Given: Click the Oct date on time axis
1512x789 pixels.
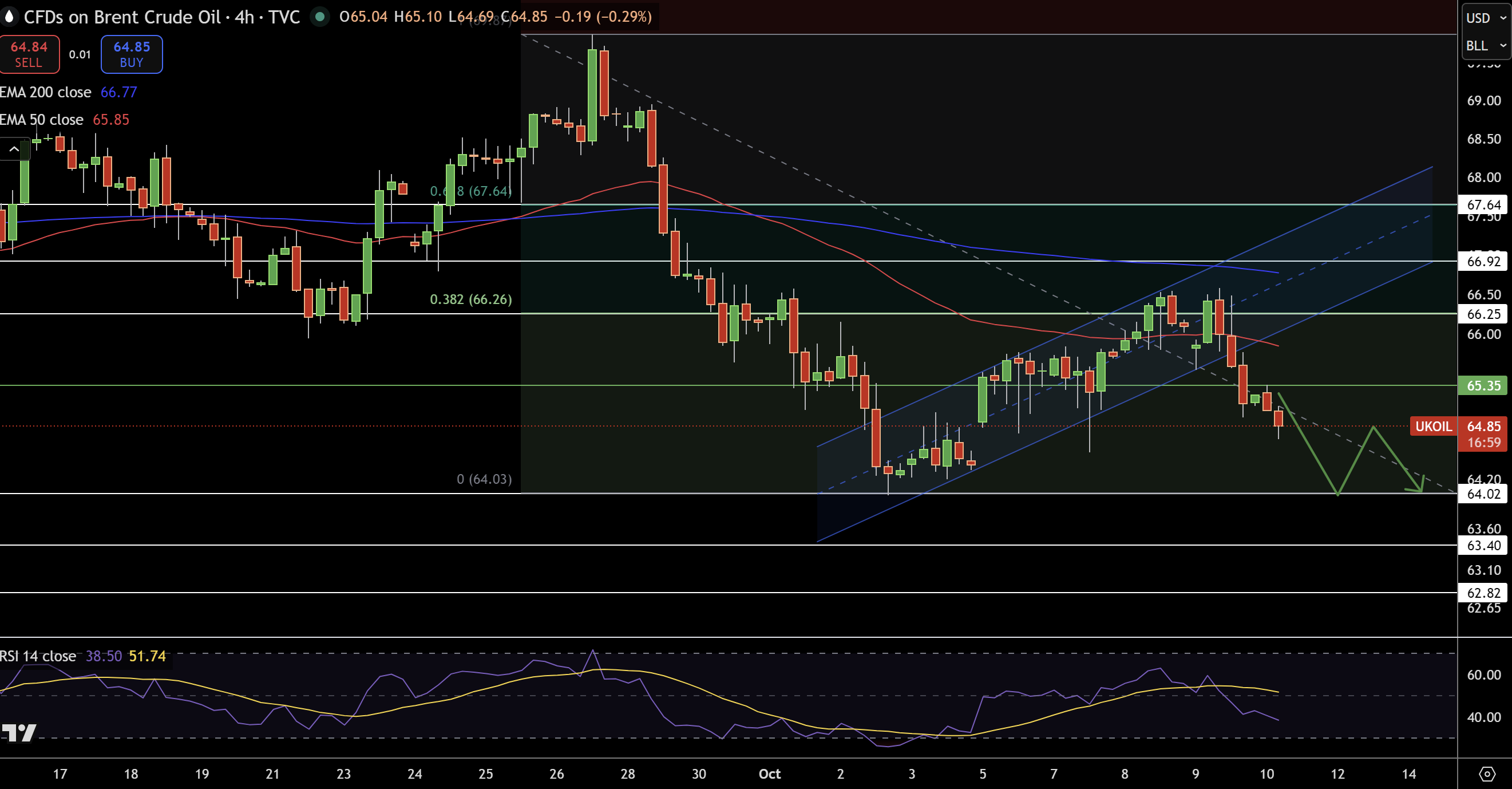Looking at the screenshot, I should 769,774.
